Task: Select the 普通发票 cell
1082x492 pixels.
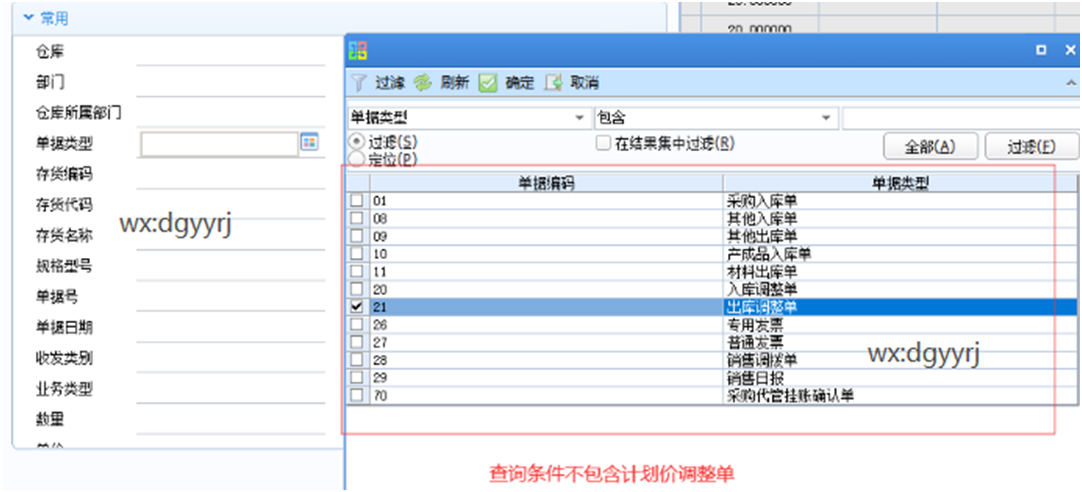Action: point(901,342)
